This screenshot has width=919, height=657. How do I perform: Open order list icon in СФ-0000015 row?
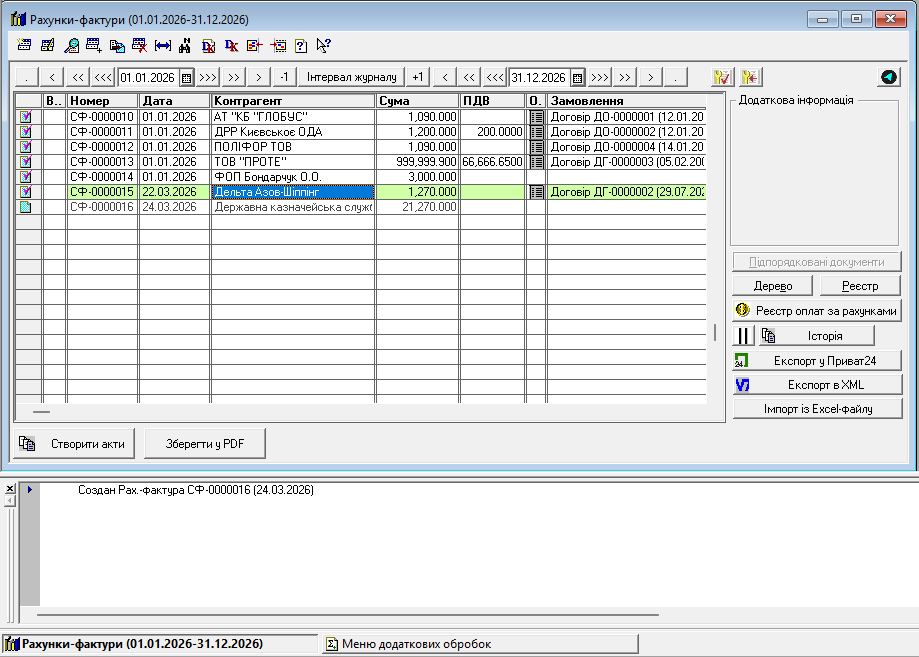coord(536,192)
